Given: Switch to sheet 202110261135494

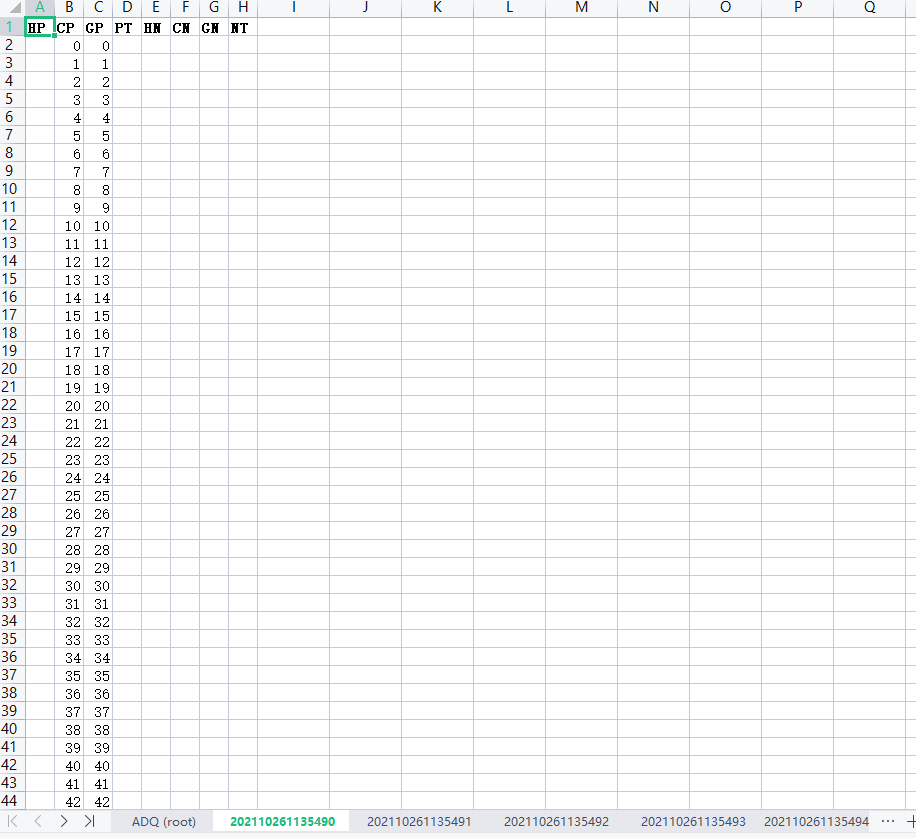Looking at the screenshot, I should (816, 821).
